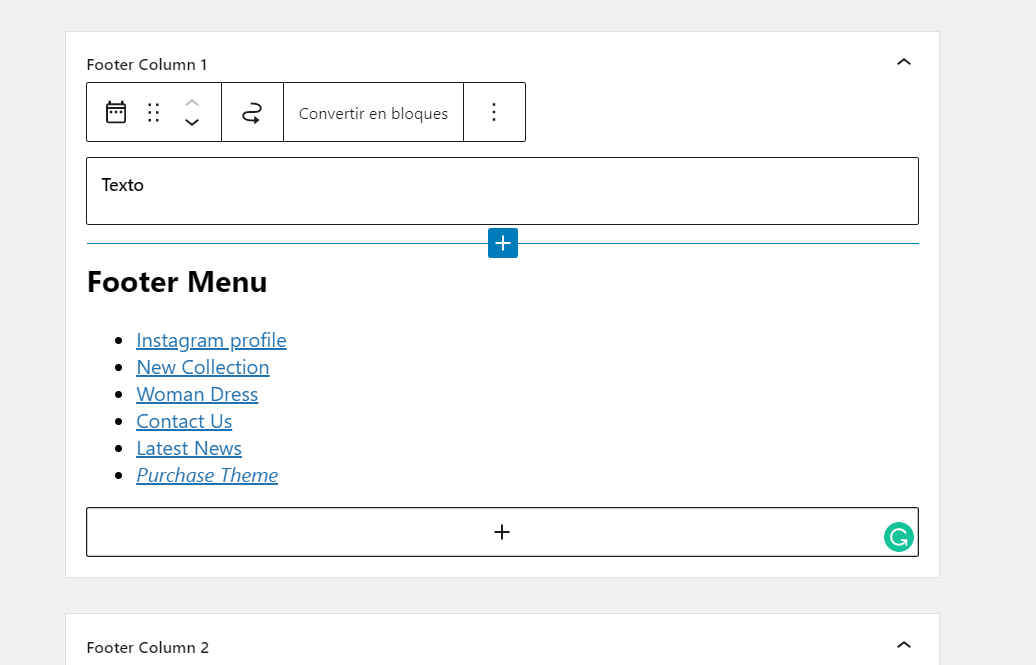The image size is (1036, 665).
Task: Select the Texto widget block
Action: click(502, 191)
